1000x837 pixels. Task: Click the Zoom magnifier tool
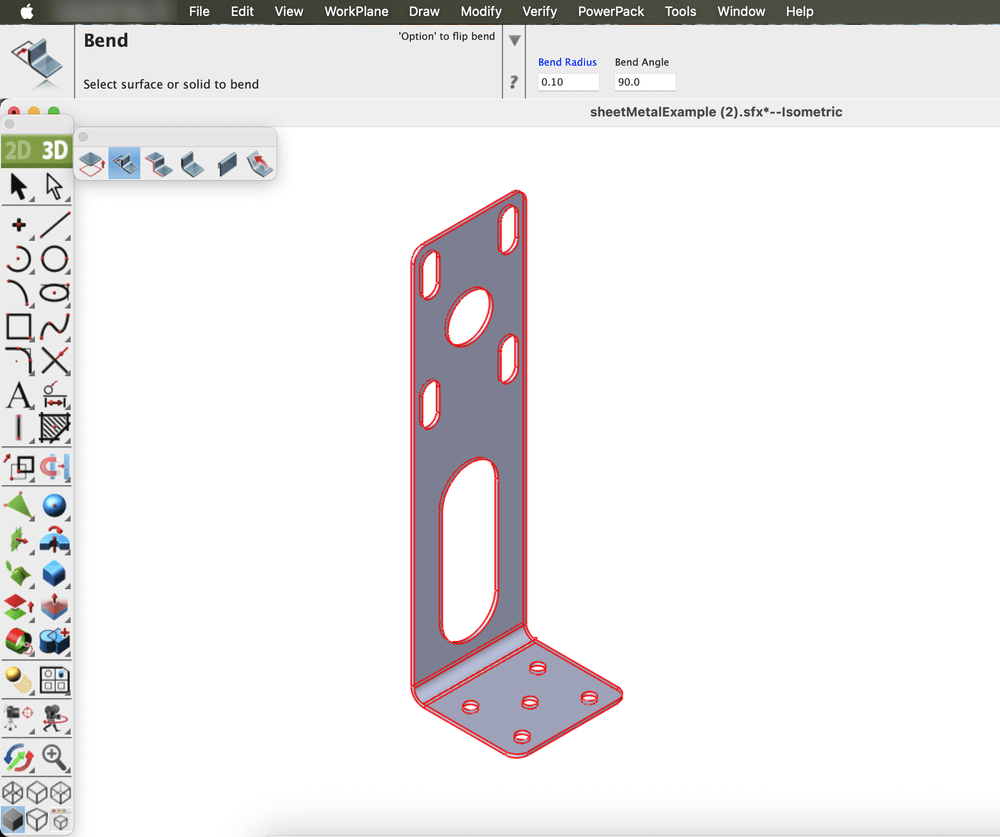(55, 757)
